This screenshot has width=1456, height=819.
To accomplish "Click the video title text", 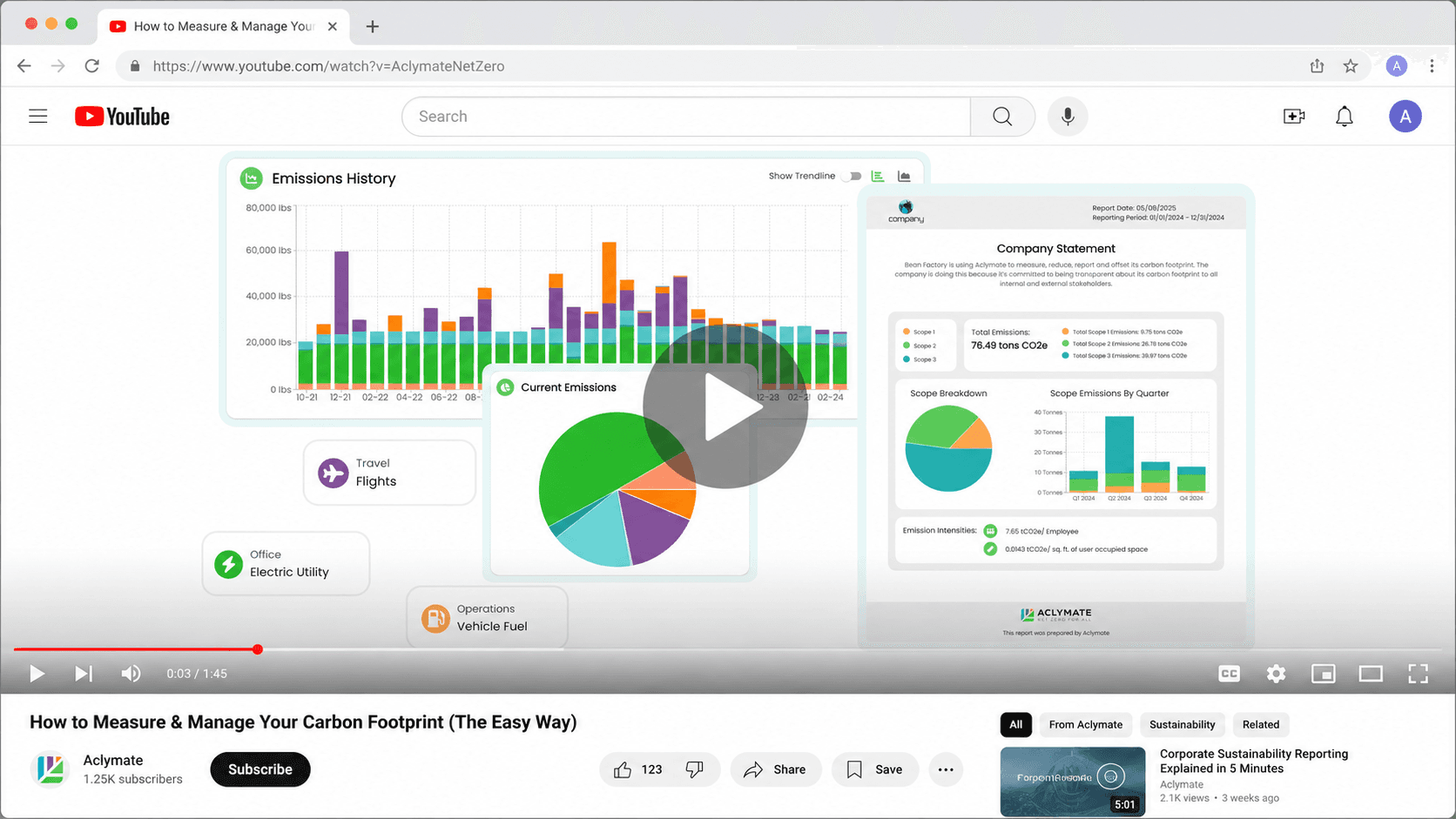I will (x=303, y=722).
